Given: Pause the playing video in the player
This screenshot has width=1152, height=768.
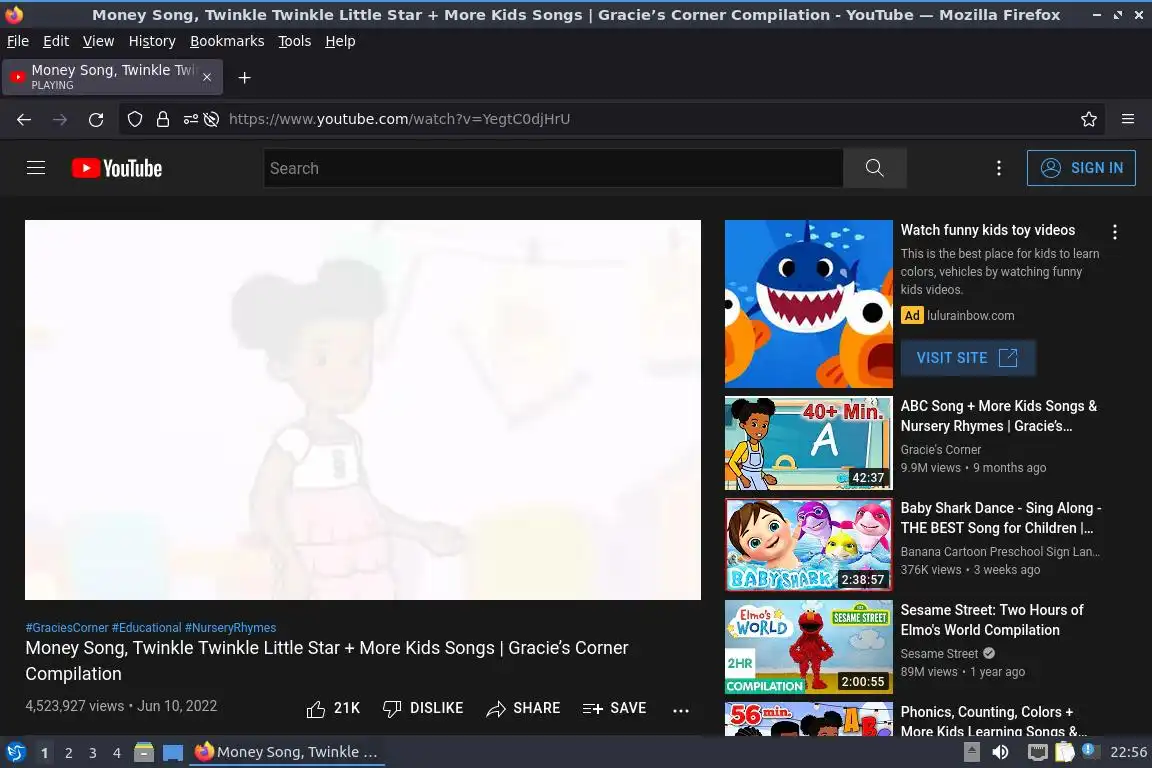Looking at the screenshot, I should [363, 410].
